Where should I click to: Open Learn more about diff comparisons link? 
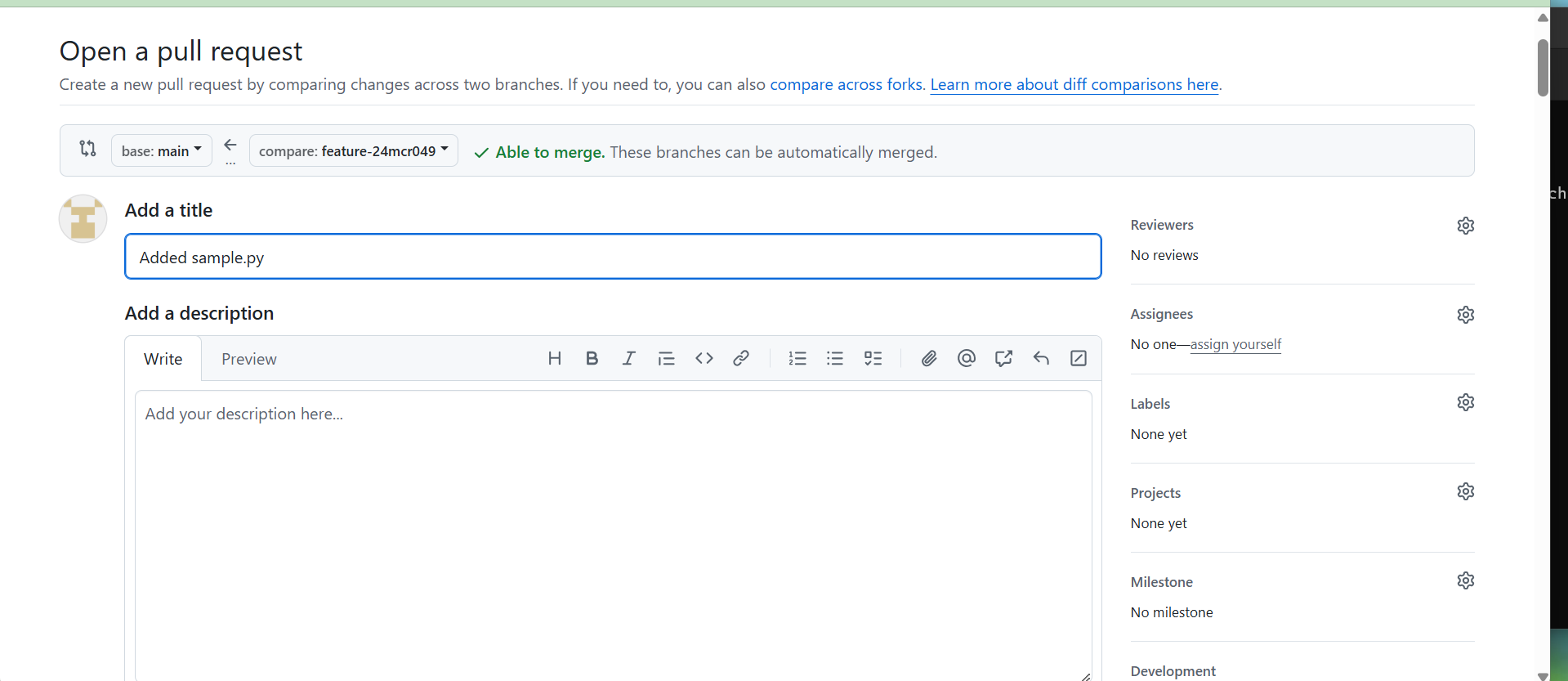[x=1074, y=84]
